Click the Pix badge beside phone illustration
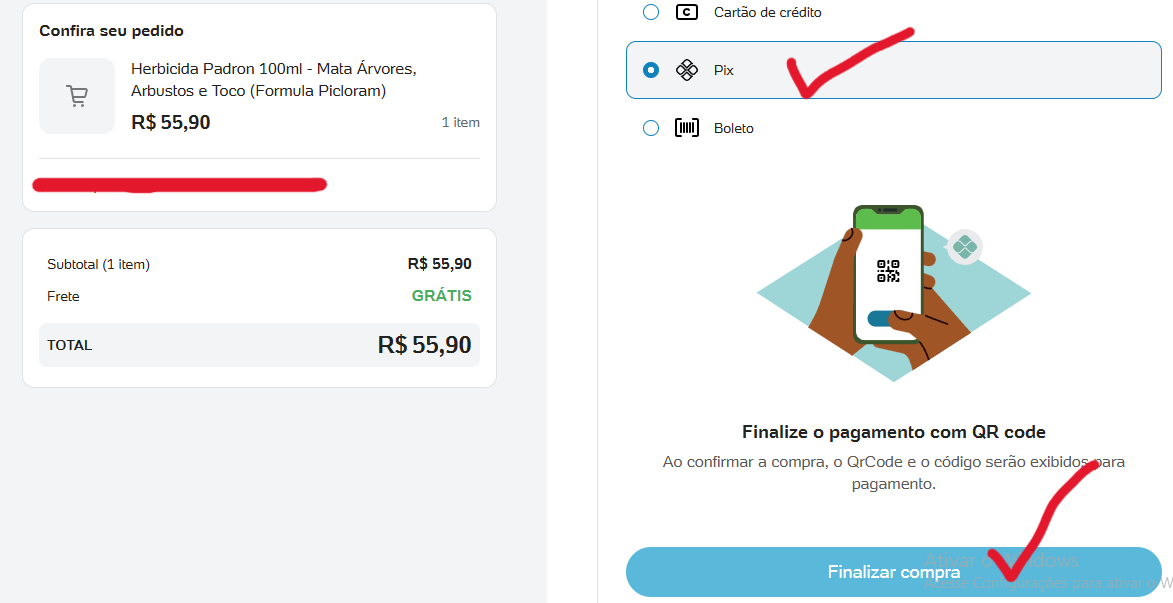The width and height of the screenshot is (1173, 603). (x=964, y=247)
